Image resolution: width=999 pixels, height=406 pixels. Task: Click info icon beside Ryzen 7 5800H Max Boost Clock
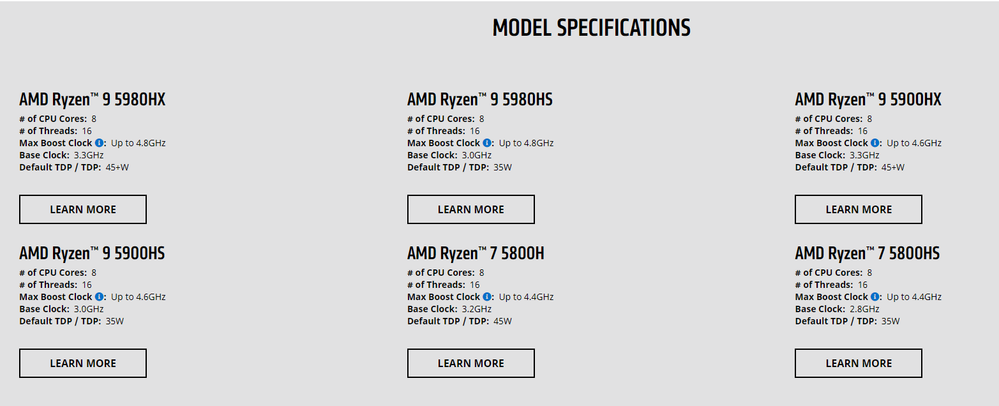(x=487, y=297)
